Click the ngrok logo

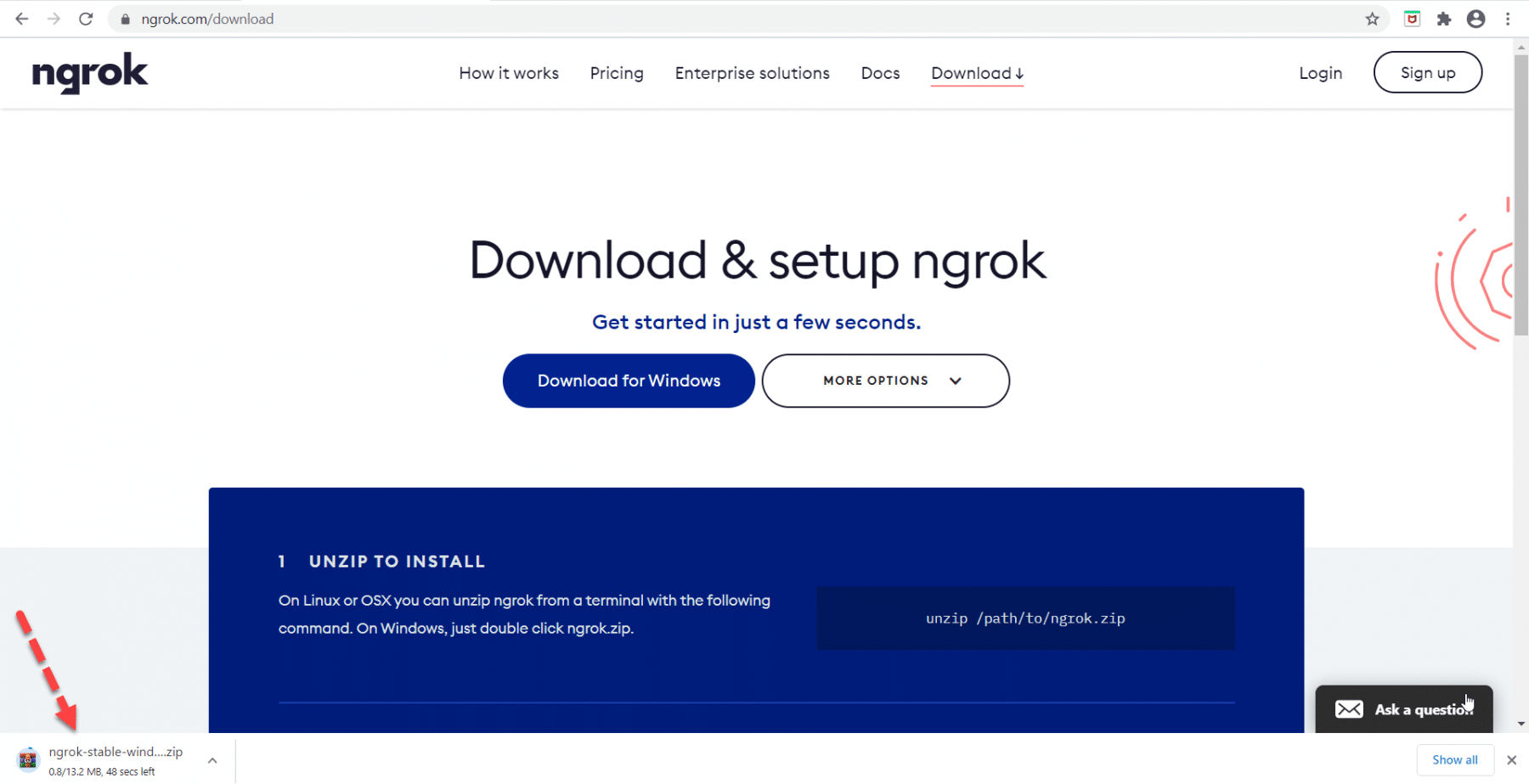90,73
